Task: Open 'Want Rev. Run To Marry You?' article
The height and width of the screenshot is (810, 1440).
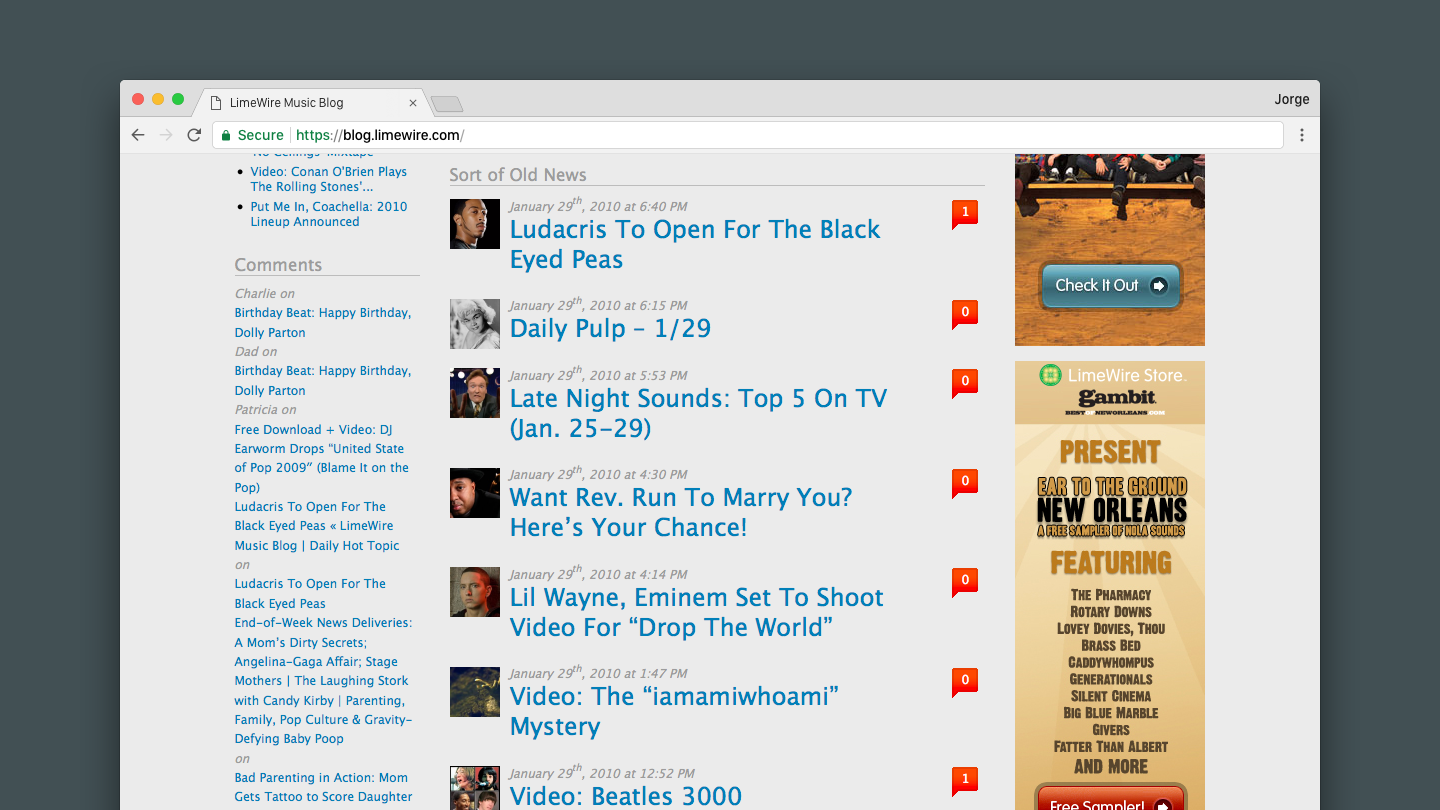Action: (680, 512)
